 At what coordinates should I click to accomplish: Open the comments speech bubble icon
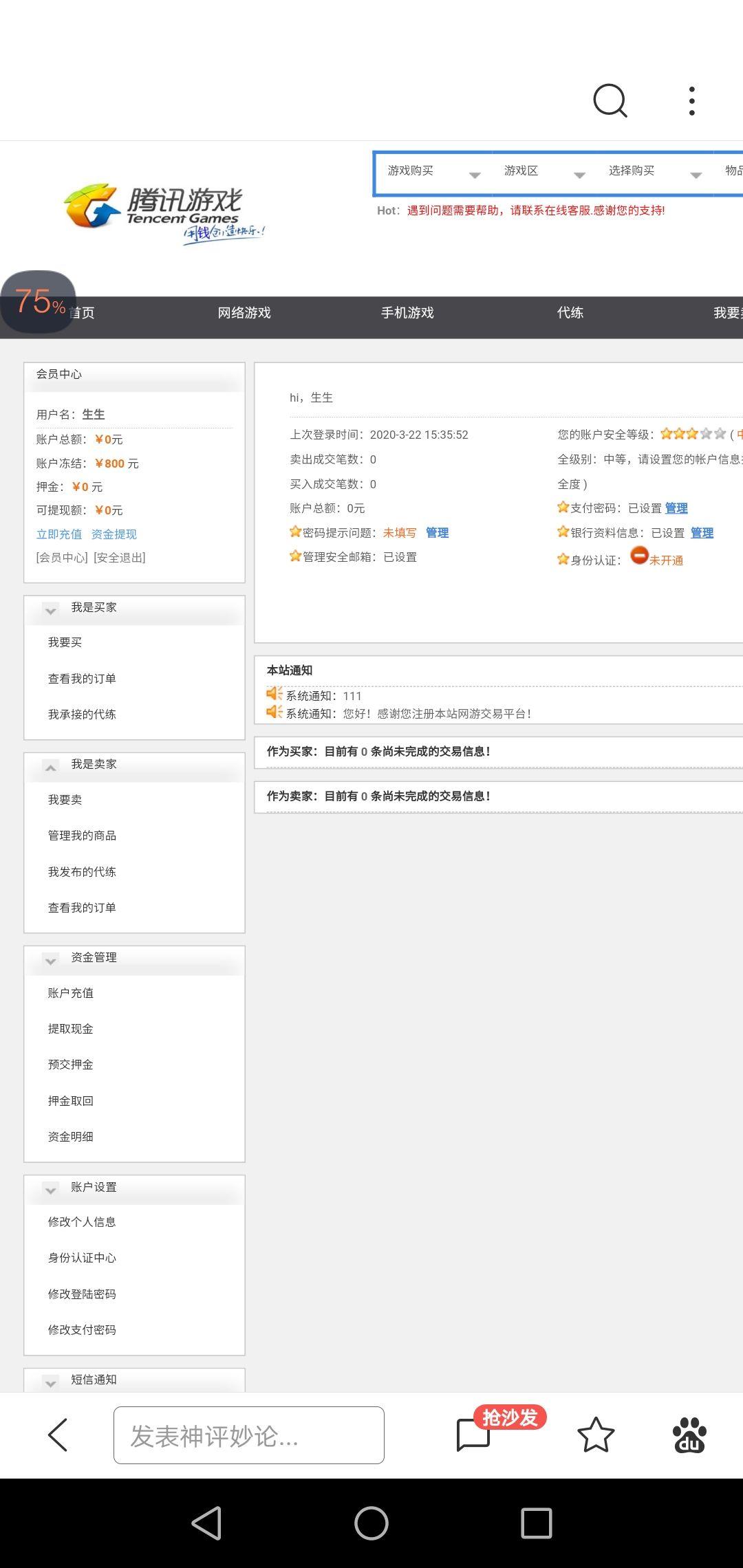473,1435
